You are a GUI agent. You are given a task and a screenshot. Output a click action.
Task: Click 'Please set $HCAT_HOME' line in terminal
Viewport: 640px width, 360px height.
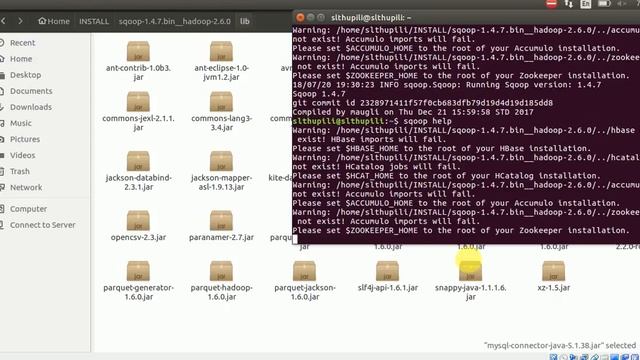coord(447,176)
